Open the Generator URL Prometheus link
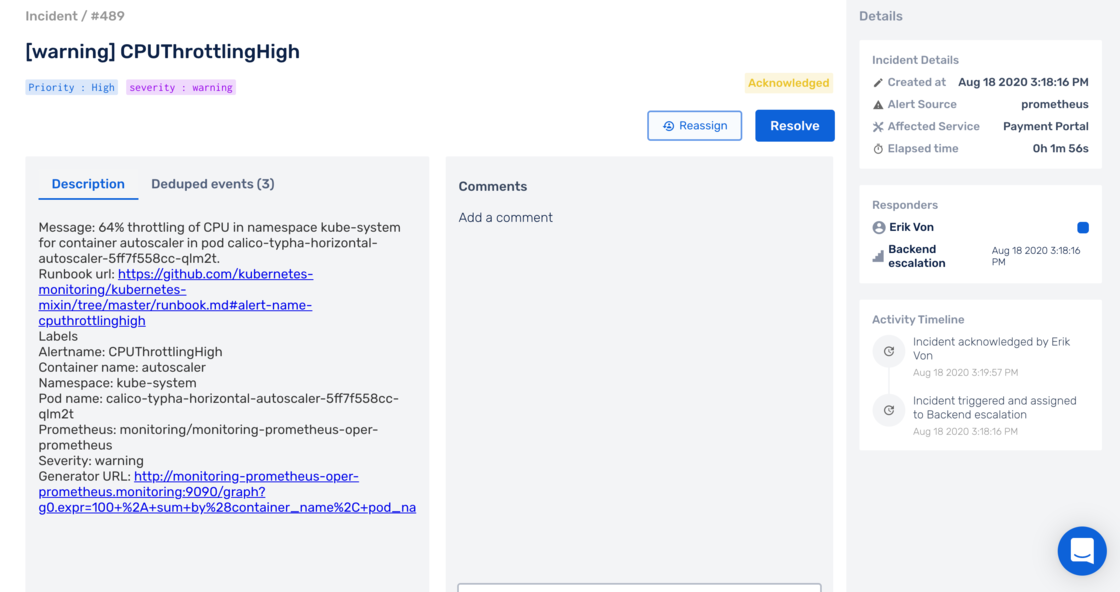Image resolution: width=1120 pixels, height=592 pixels. [227, 492]
